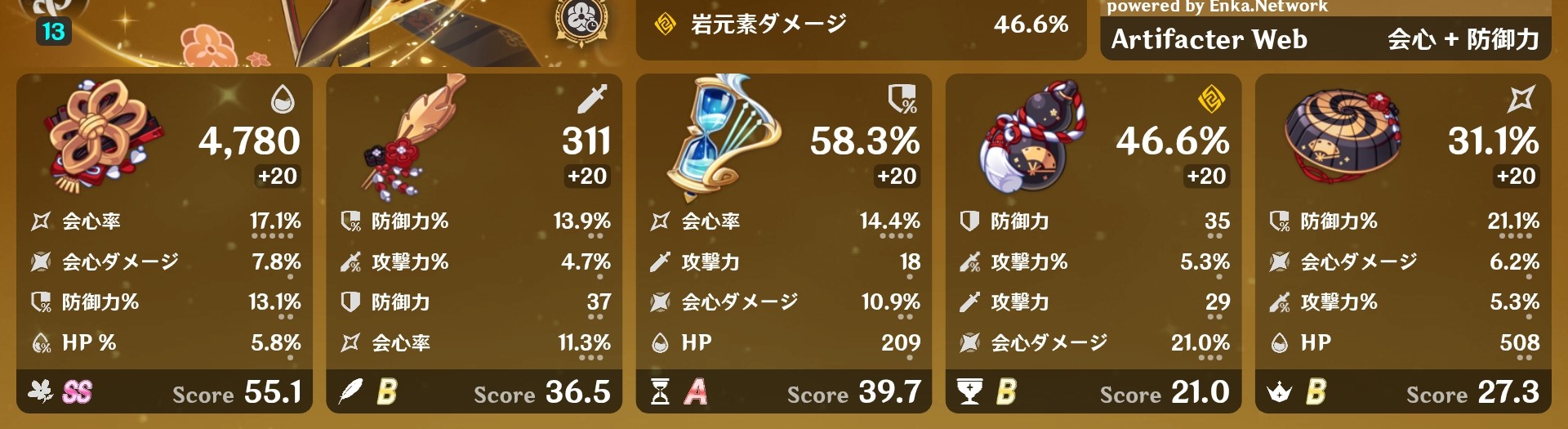Click the SS rank badge on flower

click(x=77, y=393)
